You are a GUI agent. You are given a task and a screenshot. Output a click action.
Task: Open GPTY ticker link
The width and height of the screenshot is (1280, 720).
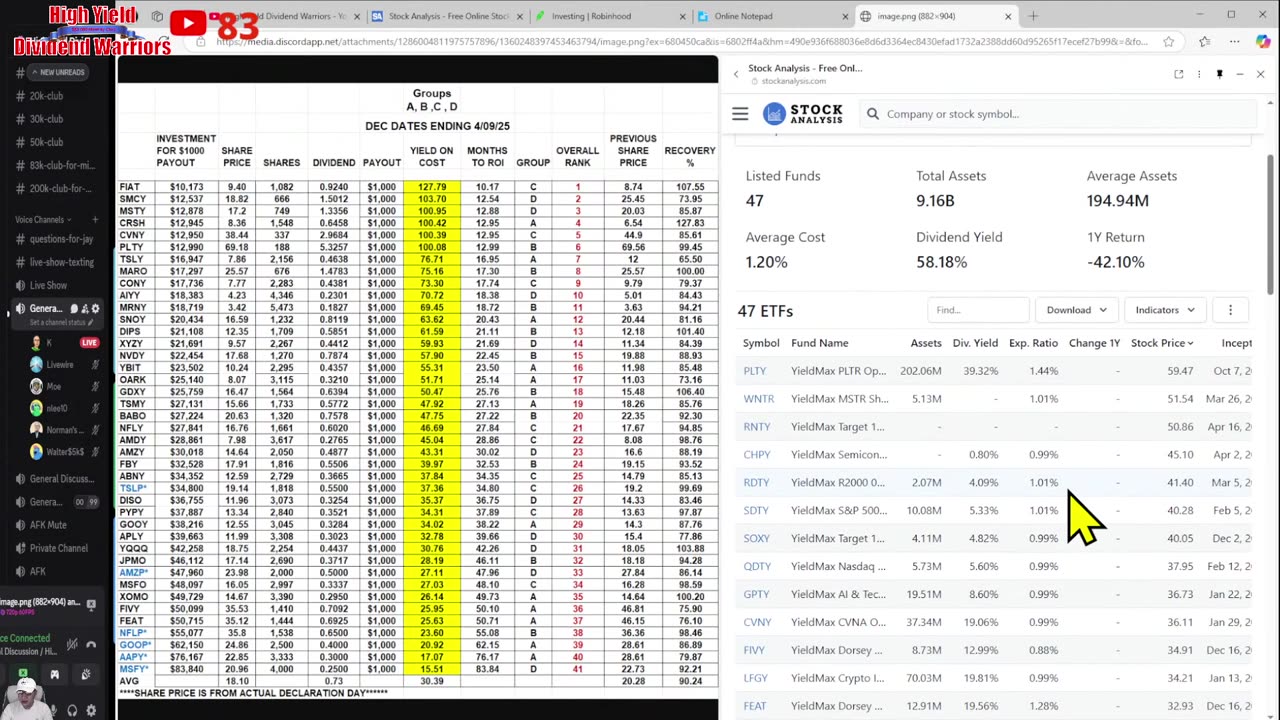[x=757, y=594]
